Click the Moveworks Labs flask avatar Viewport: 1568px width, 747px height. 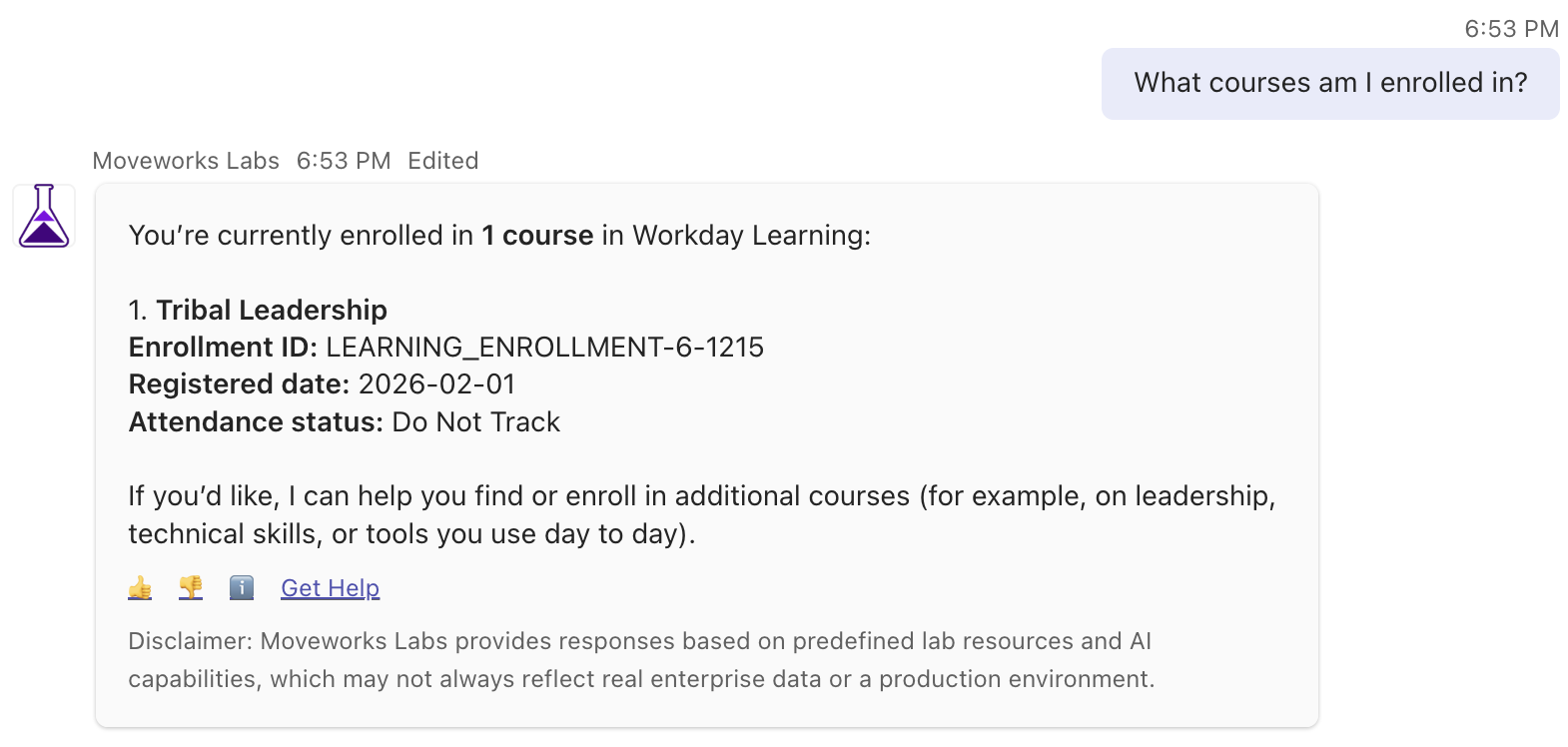tap(44, 216)
